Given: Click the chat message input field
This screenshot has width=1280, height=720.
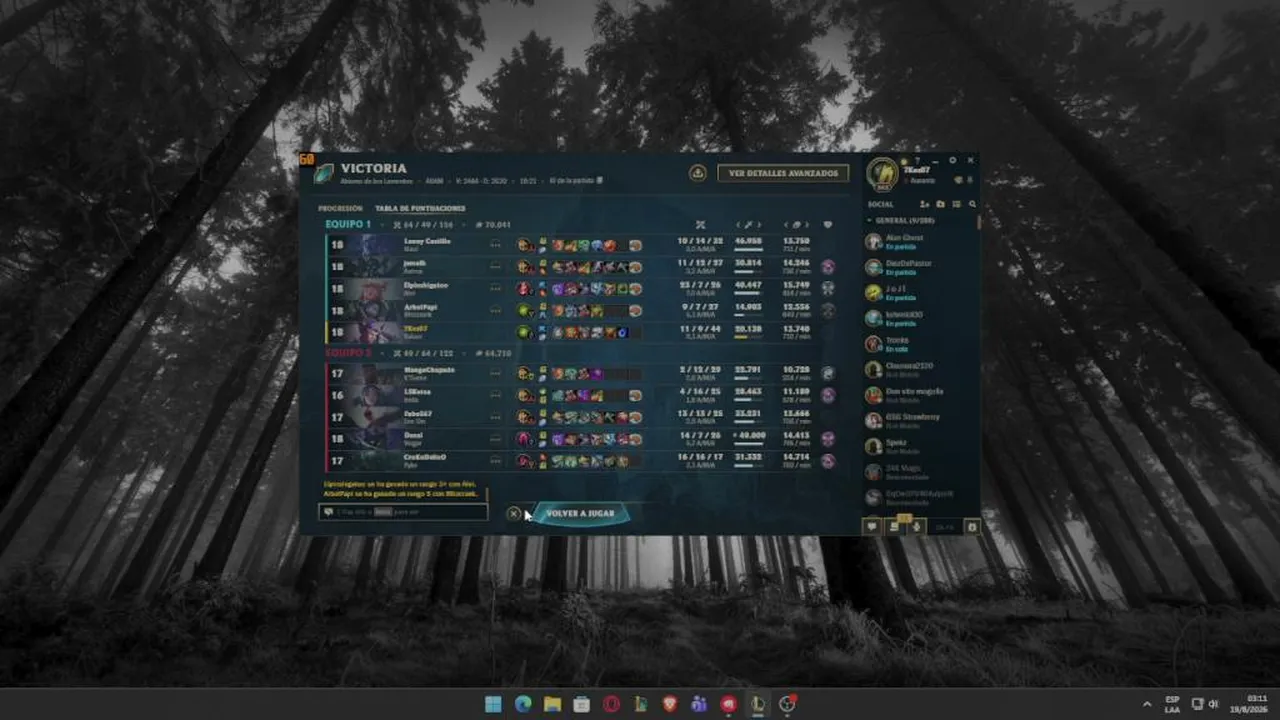Looking at the screenshot, I should tap(403, 512).
